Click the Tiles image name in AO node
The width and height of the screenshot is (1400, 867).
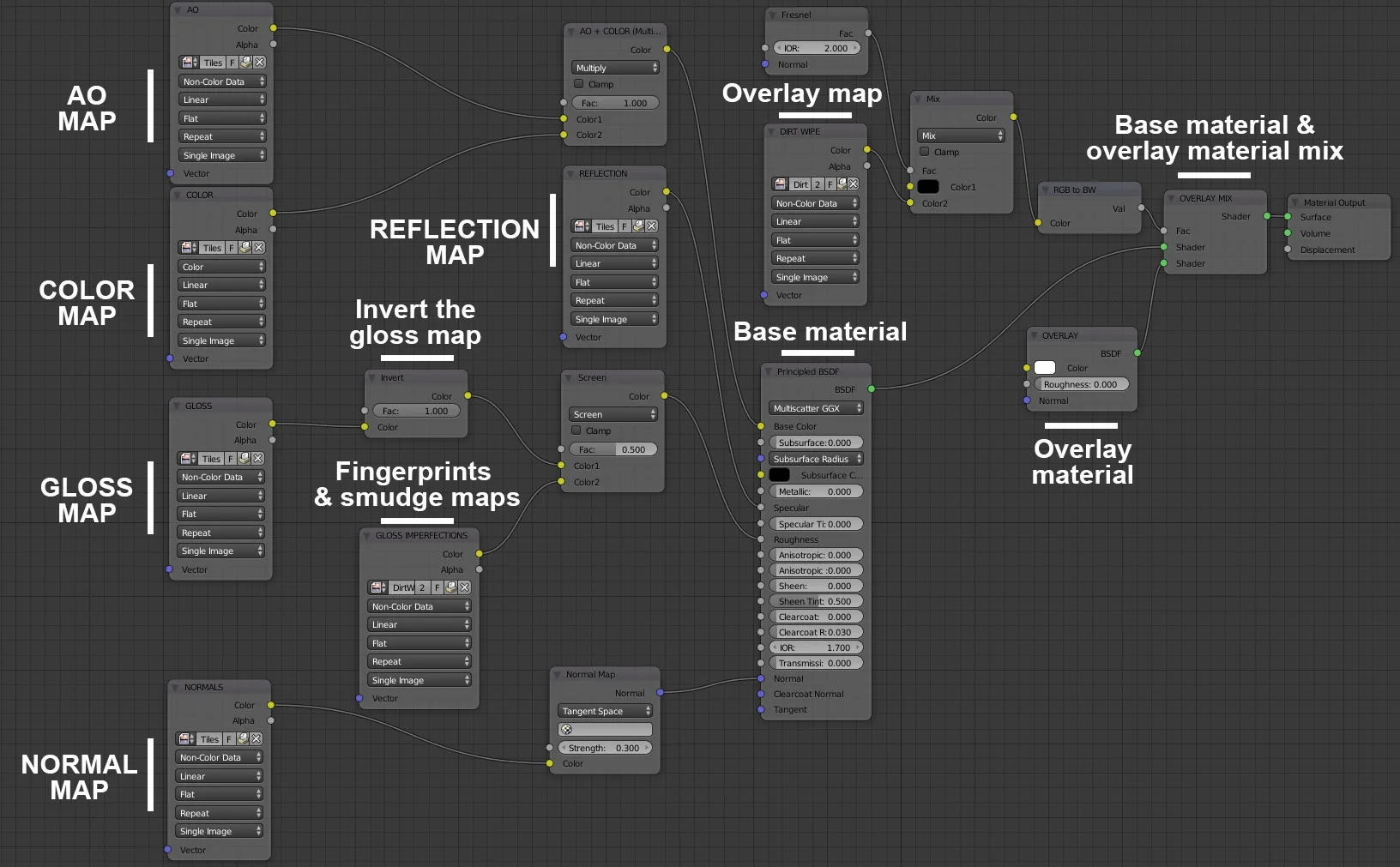pyautogui.click(x=213, y=63)
